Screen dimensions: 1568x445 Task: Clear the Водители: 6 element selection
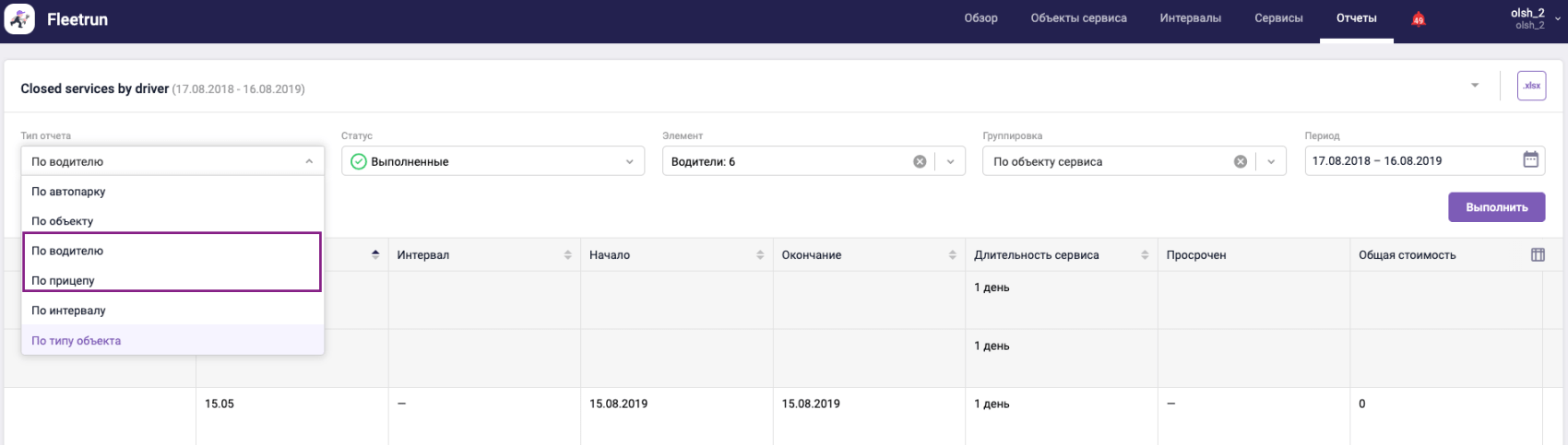pyautogui.click(x=920, y=161)
